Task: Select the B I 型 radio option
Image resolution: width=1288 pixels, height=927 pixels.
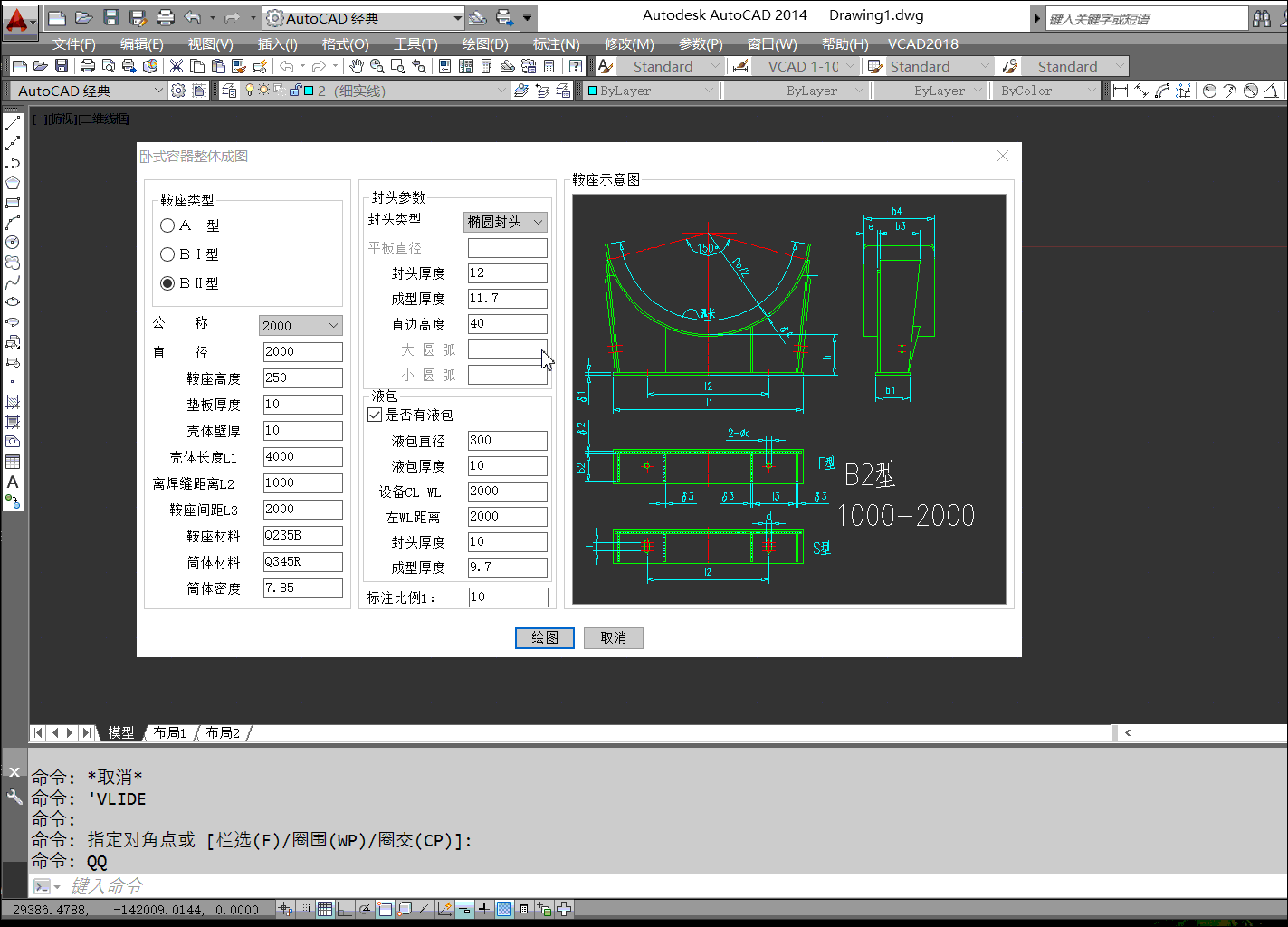Action: [167, 254]
